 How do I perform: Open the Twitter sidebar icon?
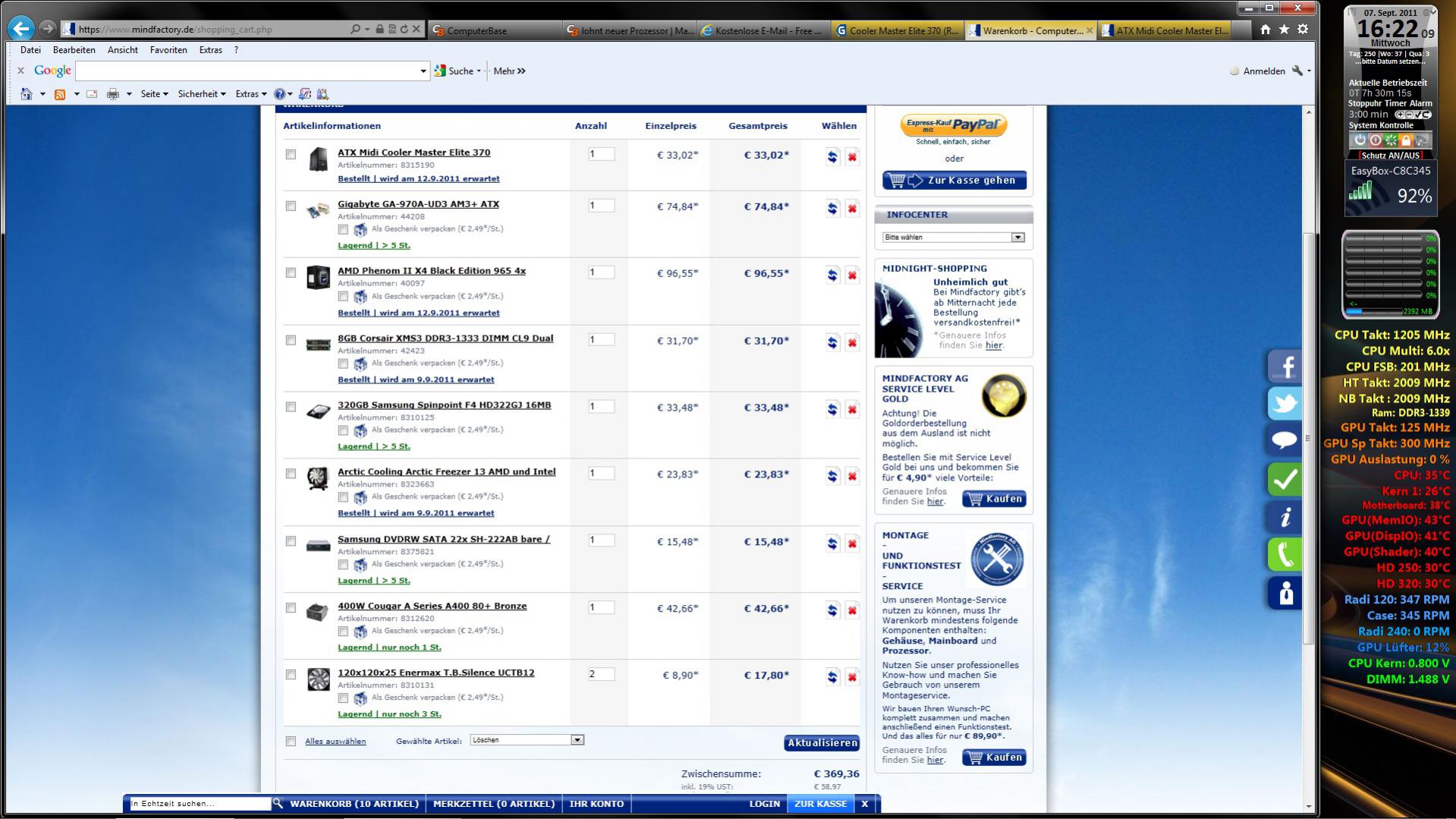coord(1285,404)
